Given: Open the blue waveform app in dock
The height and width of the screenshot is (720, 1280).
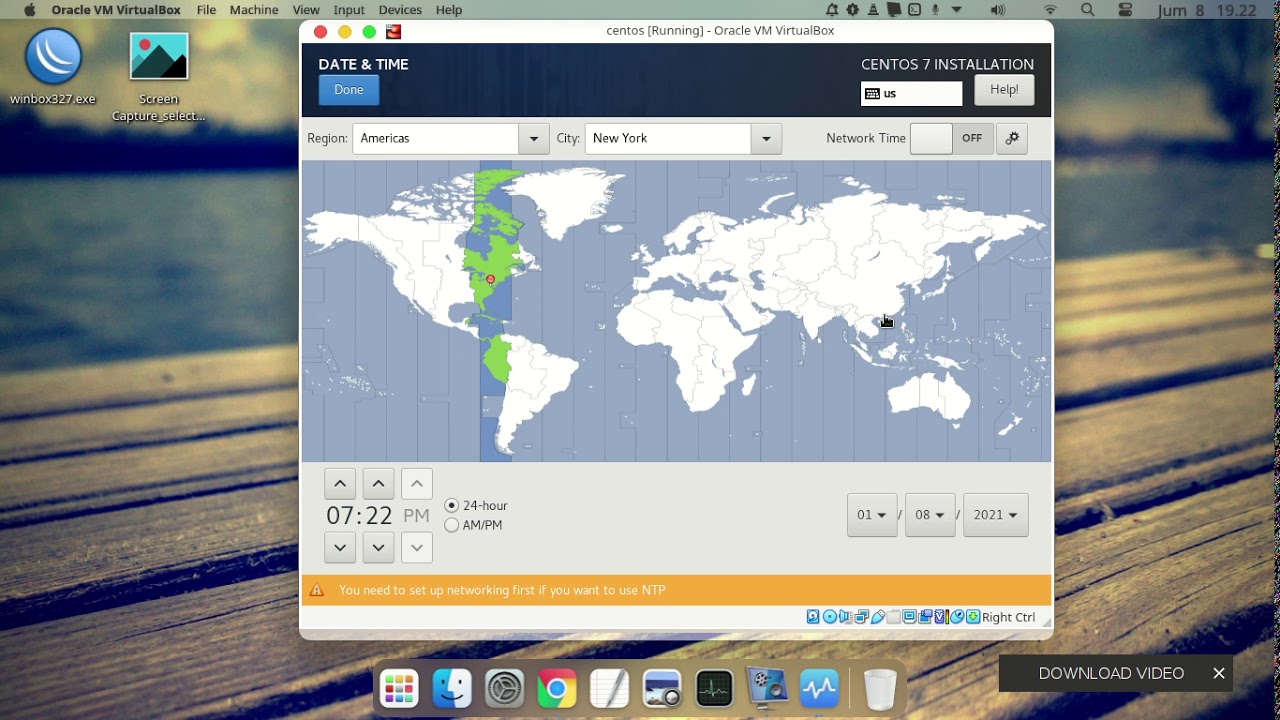Looking at the screenshot, I should click(x=819, y=689).
